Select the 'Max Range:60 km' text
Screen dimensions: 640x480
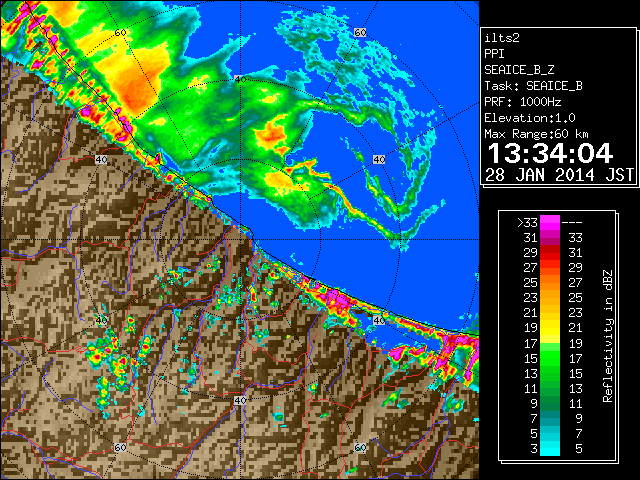536,134
